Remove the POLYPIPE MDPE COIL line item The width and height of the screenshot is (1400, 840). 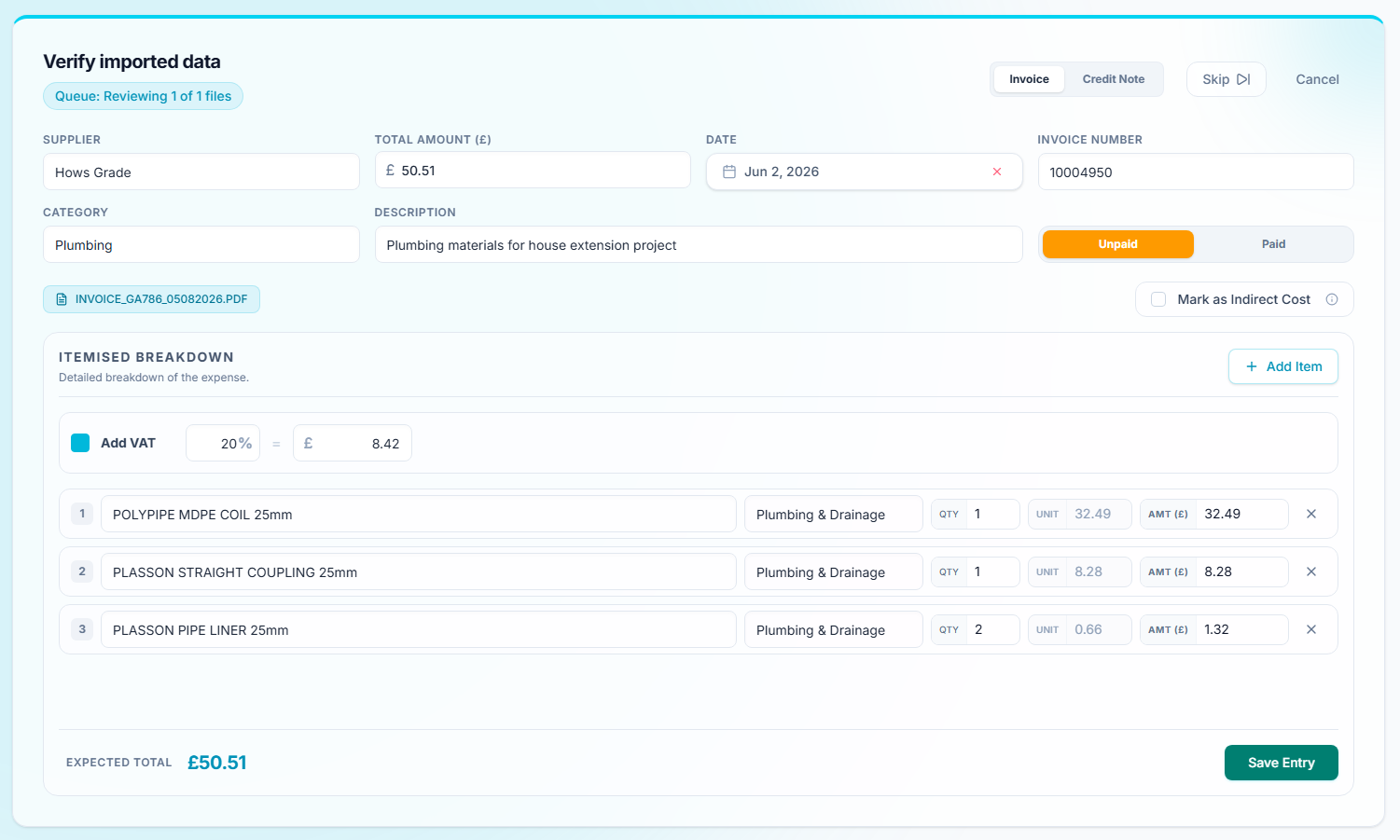point(1311,514)
